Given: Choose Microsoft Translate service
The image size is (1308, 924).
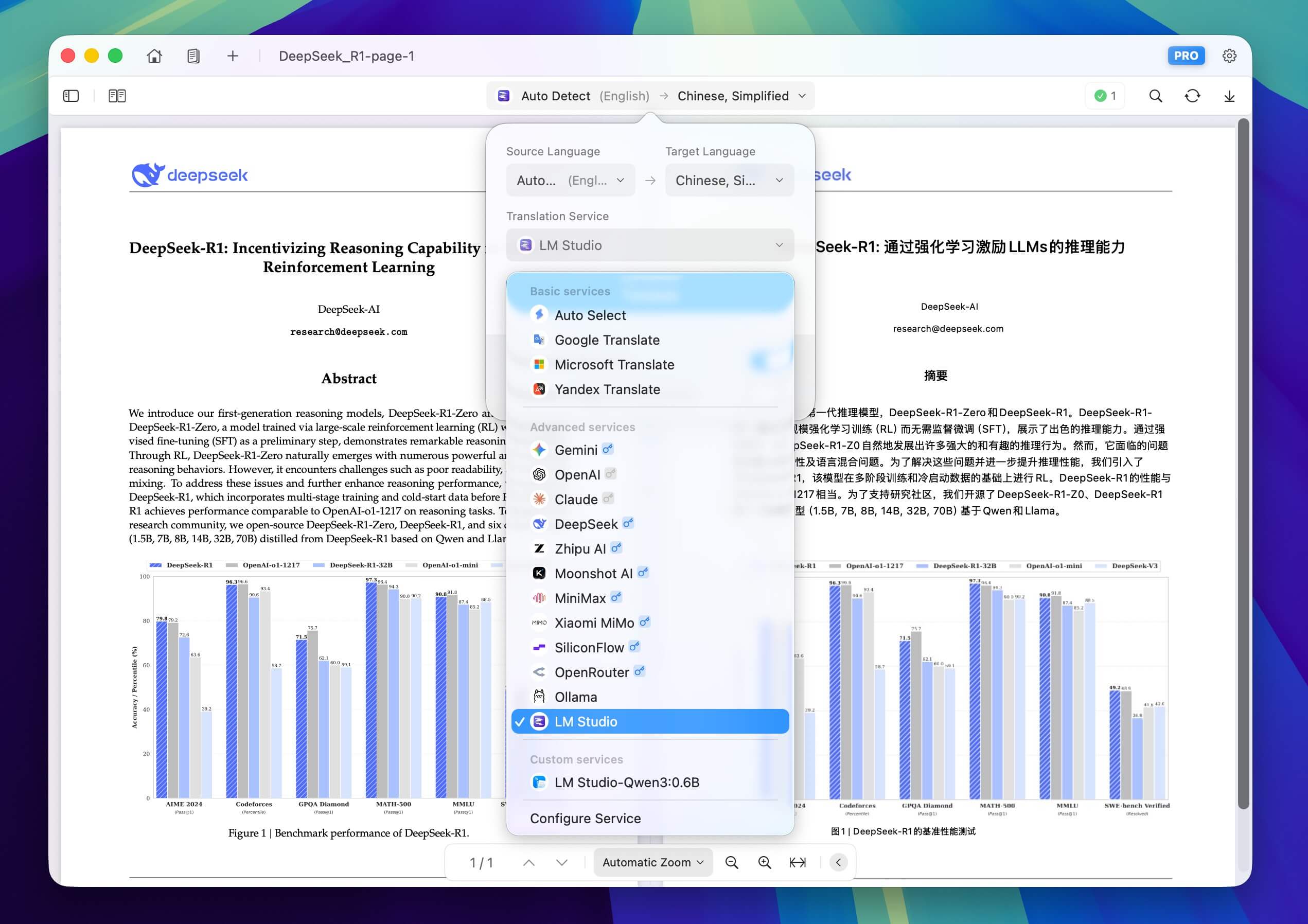Looking at the screenshot, I should 650,365.
